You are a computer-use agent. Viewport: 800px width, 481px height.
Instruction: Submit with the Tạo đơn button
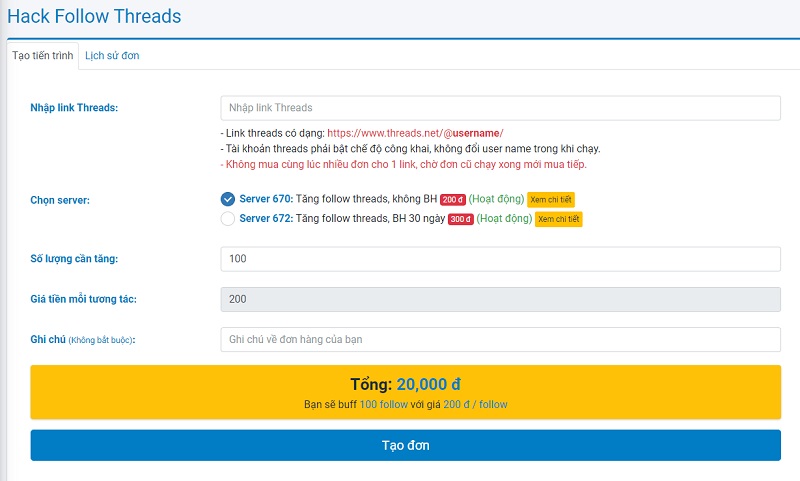[406, 445]
